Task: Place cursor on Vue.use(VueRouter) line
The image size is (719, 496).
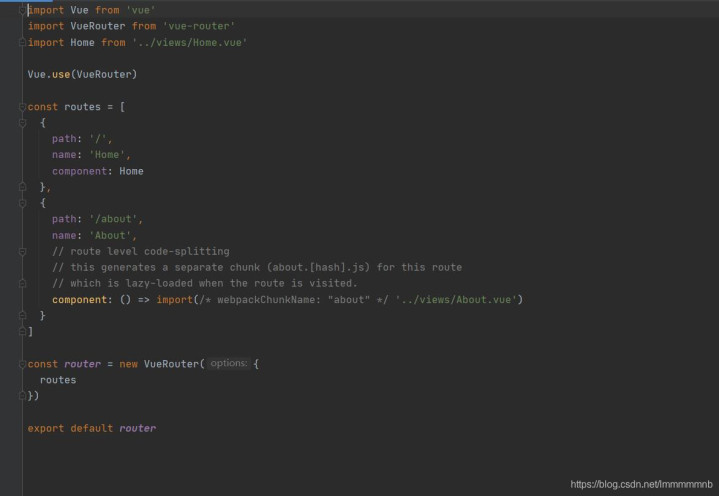Action: 82,75
